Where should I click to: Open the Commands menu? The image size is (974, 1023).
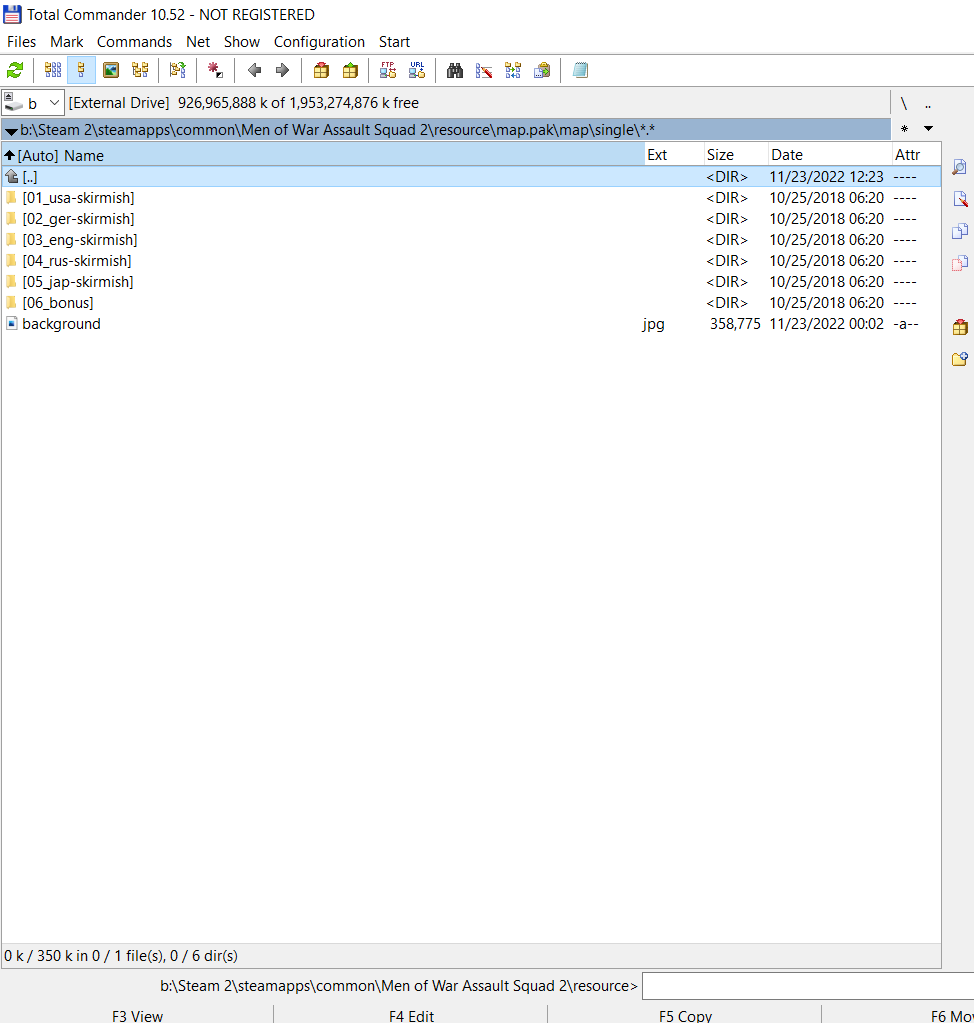click(134, 42)
